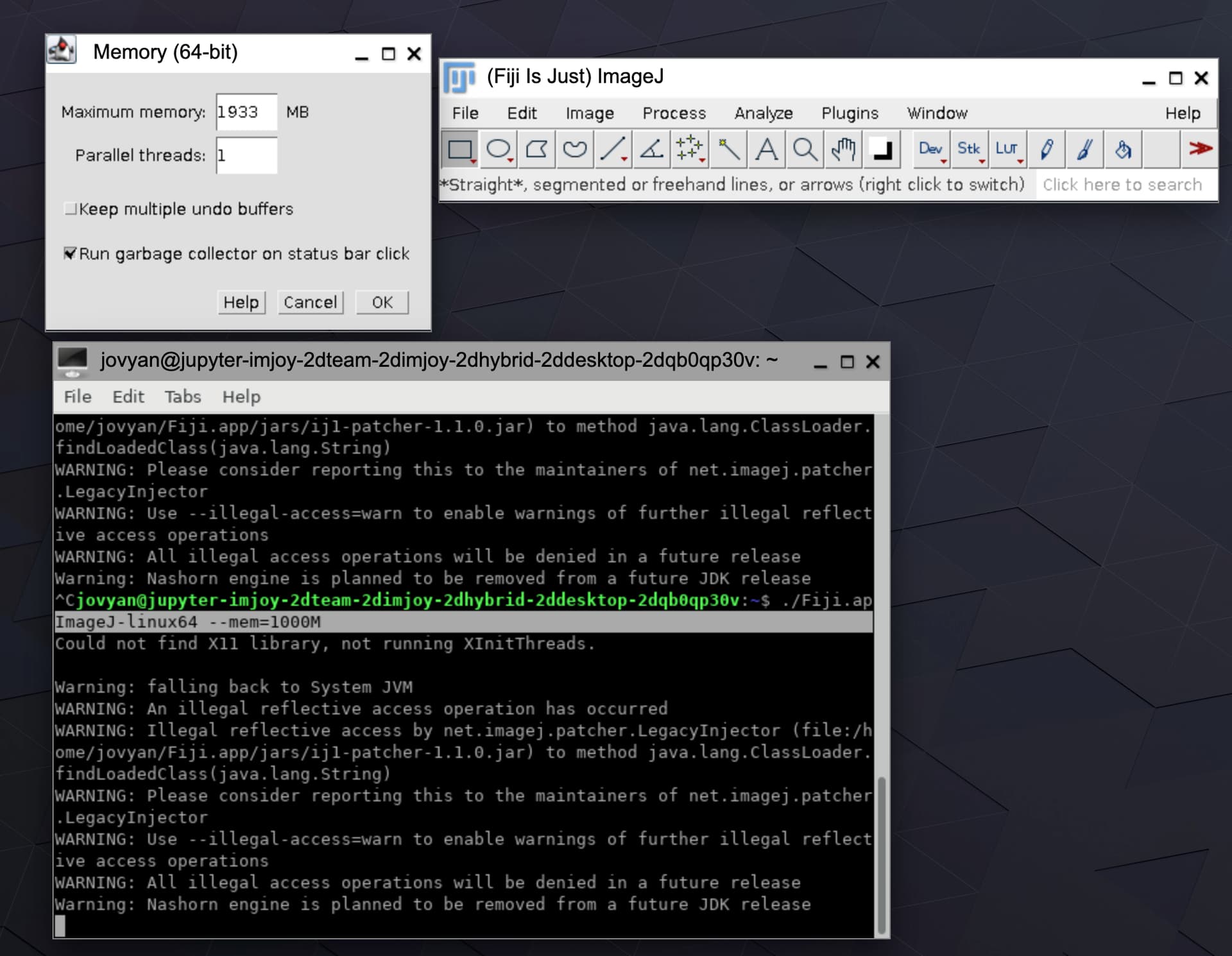The image size is (1232, 956).
Task: Choose the Polygon selection tool
Action: tap(536, 149)
